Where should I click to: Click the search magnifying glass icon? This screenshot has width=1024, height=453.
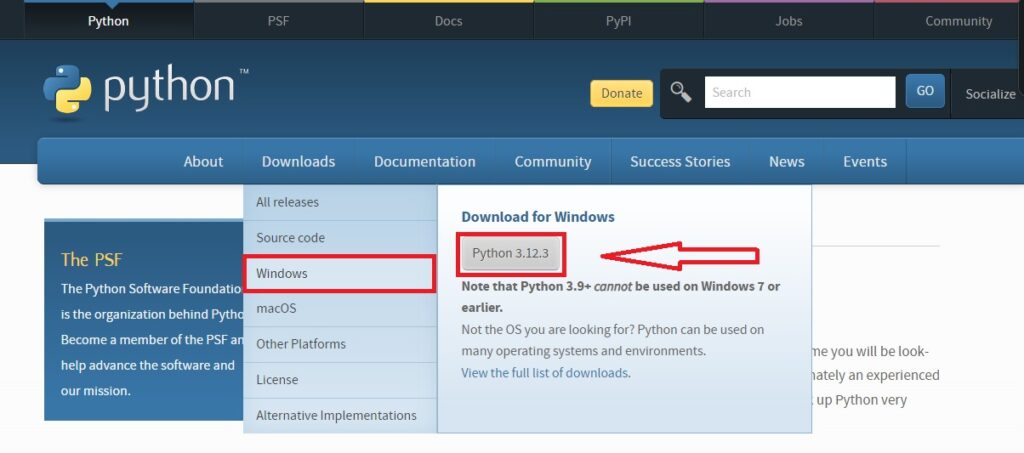coord(681,93)
